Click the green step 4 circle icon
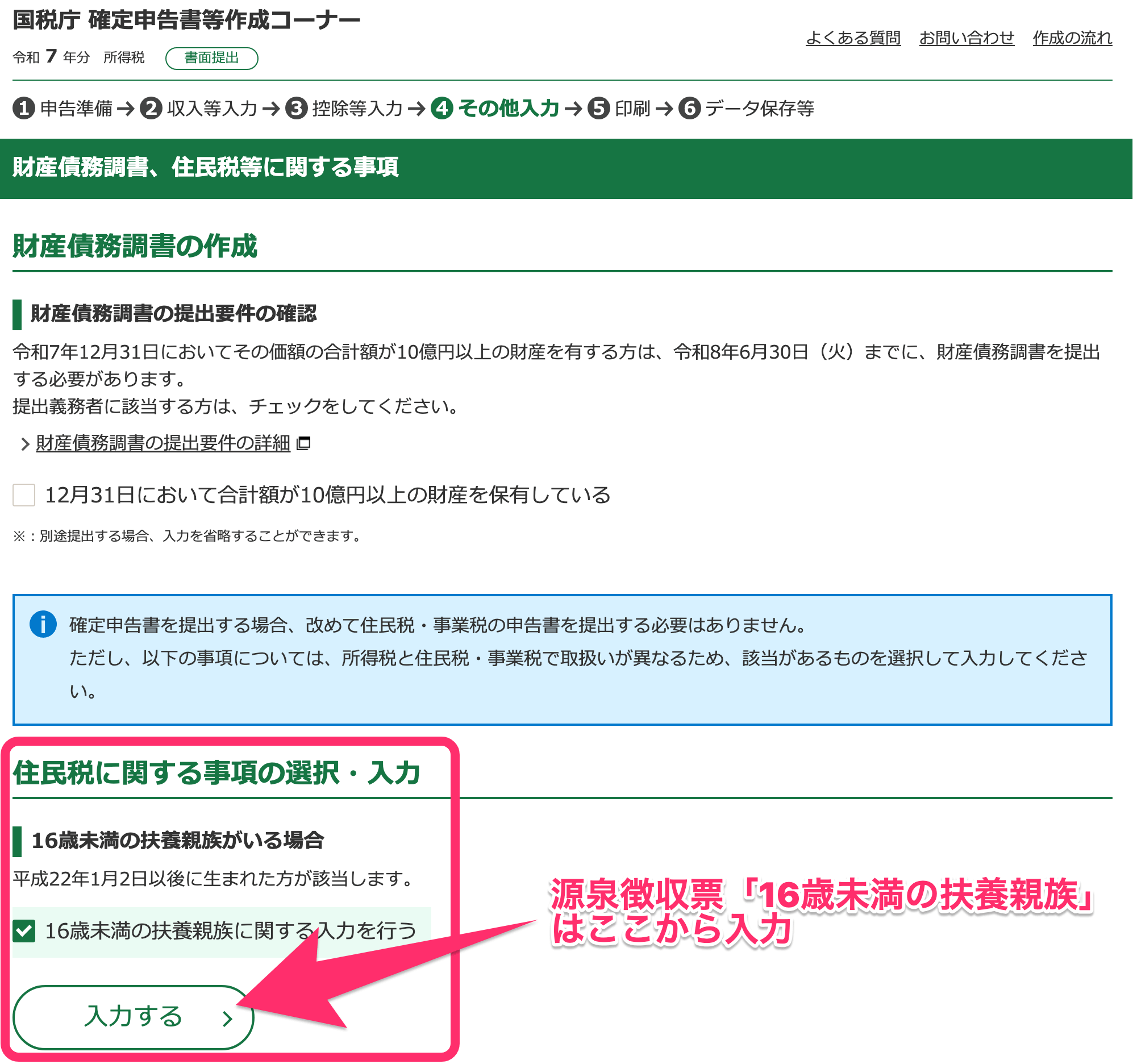 [x=441, y=109]
